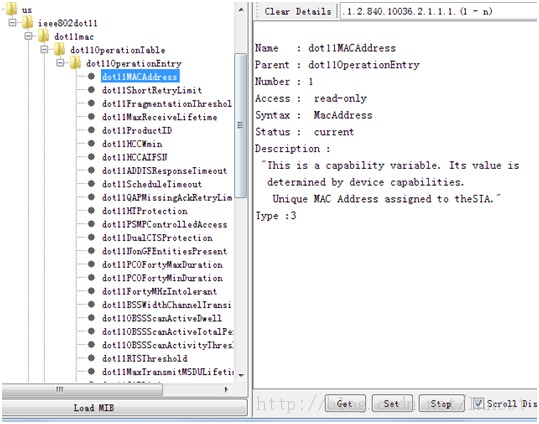The width and height of the screenshot is (539, 424).
Task: Click the tree panel vertical scrollbar thumb
Action: tap(241, 125)
